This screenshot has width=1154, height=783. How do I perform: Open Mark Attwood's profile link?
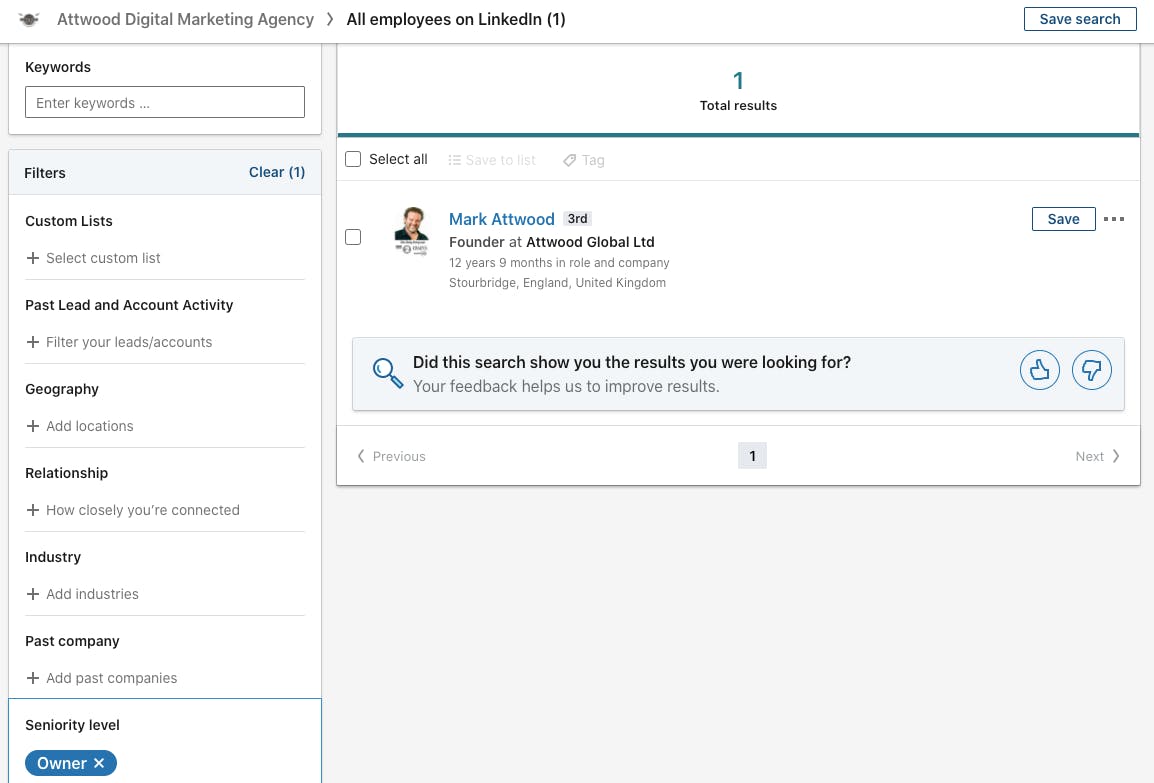(501, 219)
